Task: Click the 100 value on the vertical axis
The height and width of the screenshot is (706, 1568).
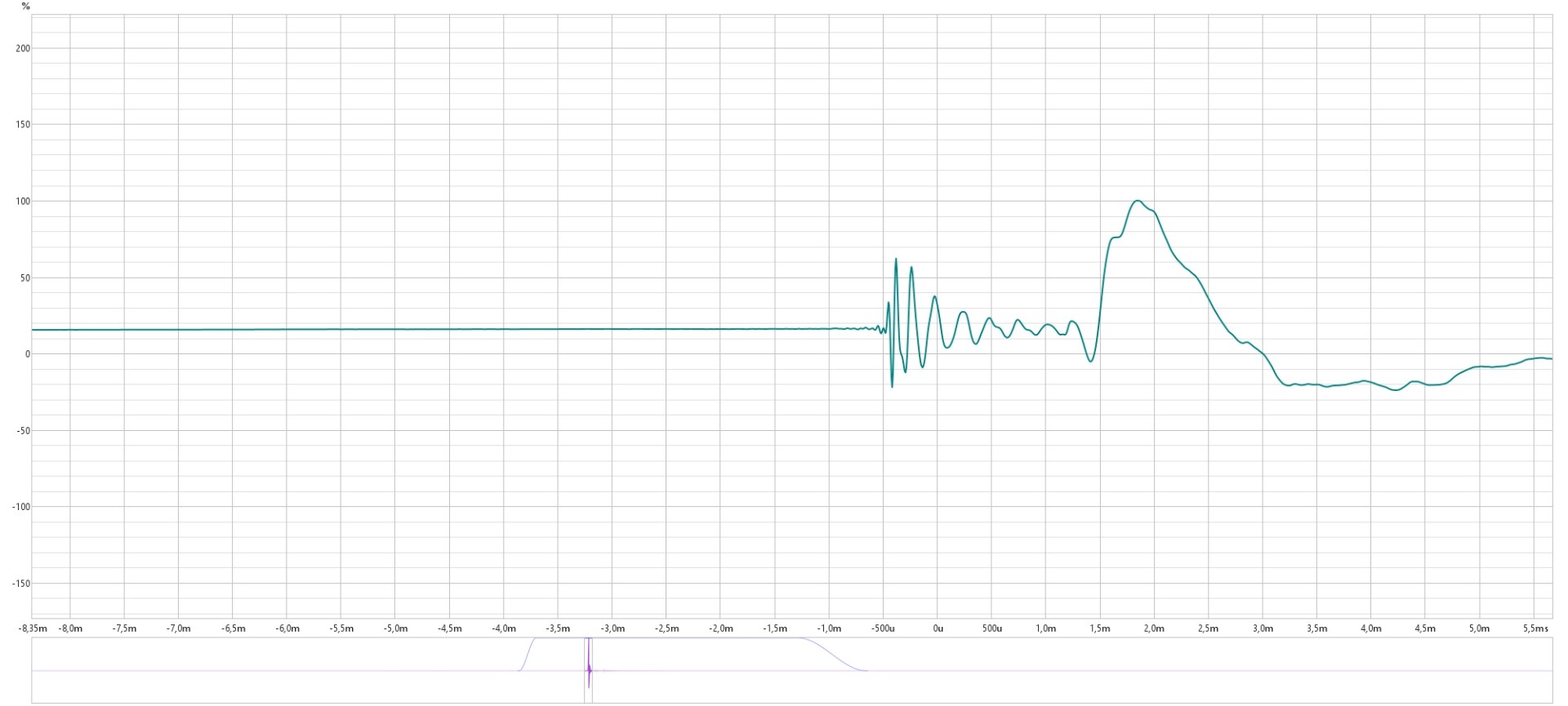Action: click(23, 201)
